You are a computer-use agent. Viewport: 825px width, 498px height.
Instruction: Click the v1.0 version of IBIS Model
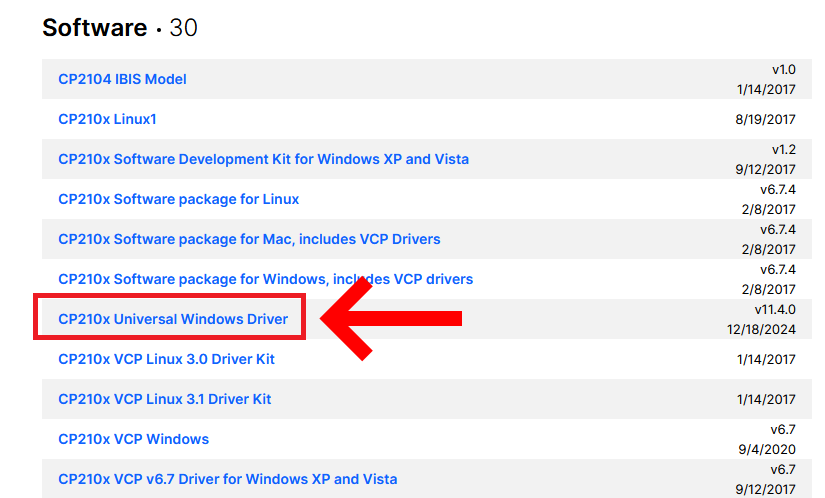(783, 69)
